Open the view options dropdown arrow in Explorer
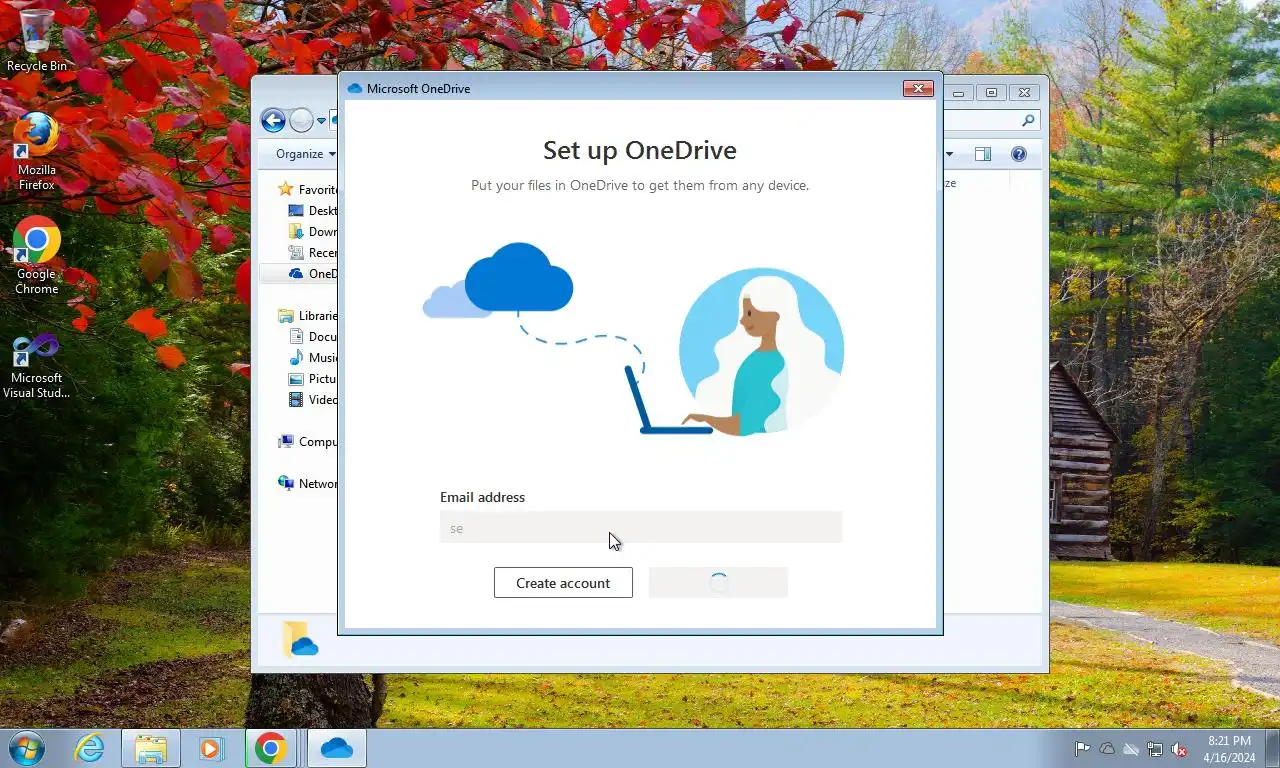This screenshot has width=1280, height=768. click(949, 154)
